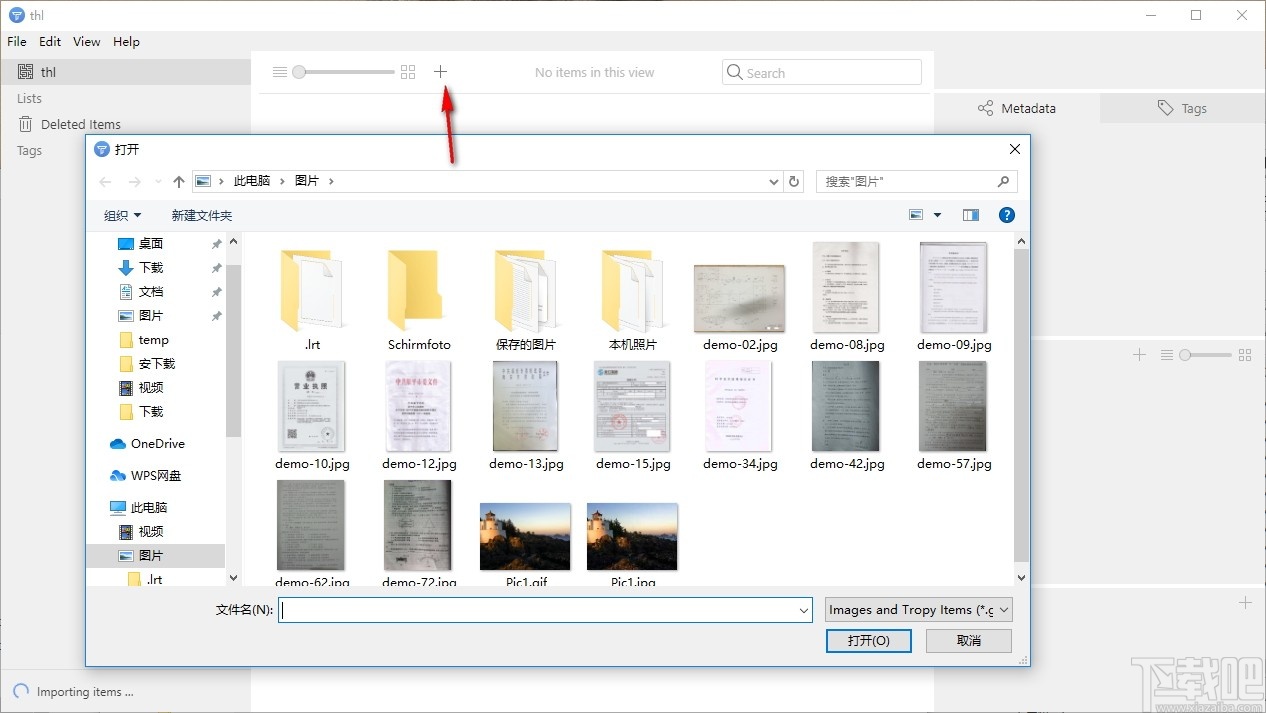Select demo-34.jpg thumbnail
1266x713 pixels.
point(740,407)
